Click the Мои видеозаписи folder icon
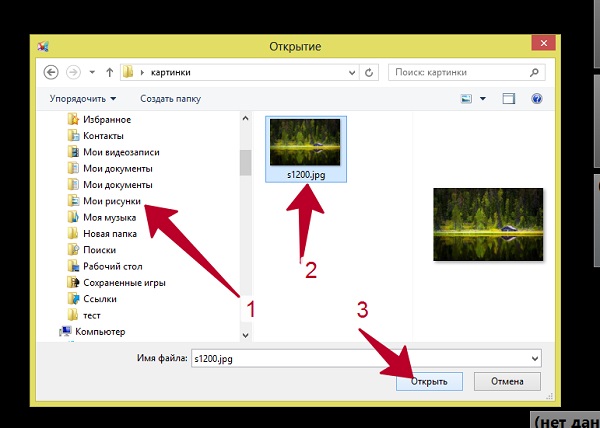The height and width of the screenshot is (428, 600). point(73,152)
